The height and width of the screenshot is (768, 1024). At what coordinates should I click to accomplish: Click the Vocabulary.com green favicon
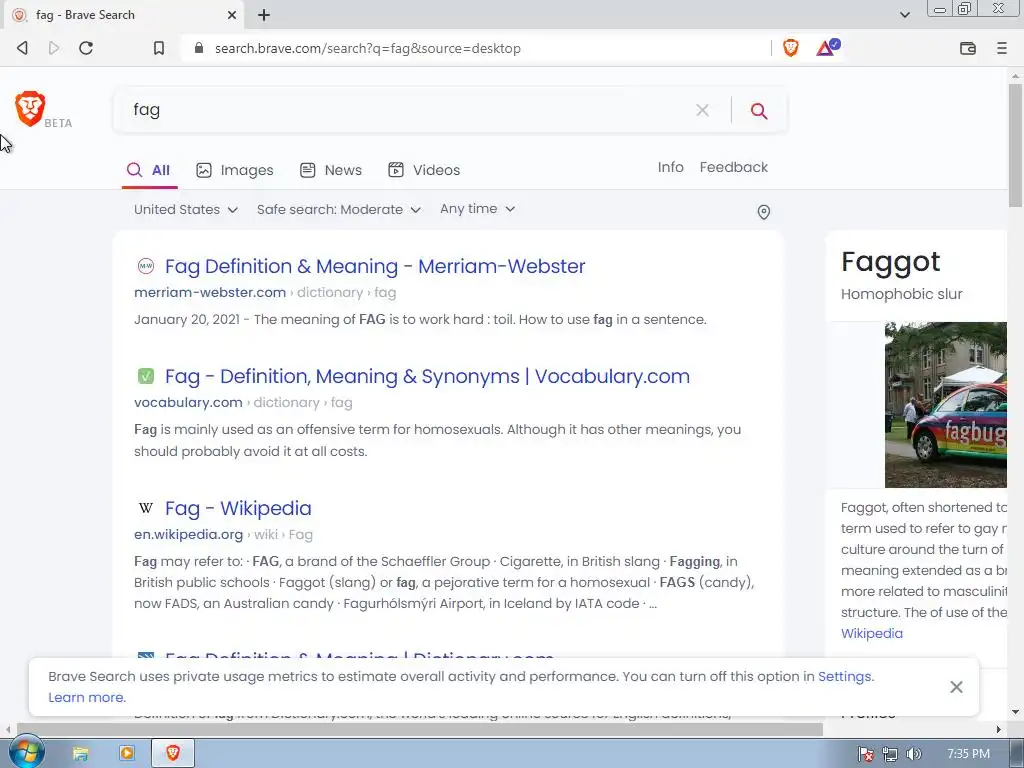(x=146, y=376)
